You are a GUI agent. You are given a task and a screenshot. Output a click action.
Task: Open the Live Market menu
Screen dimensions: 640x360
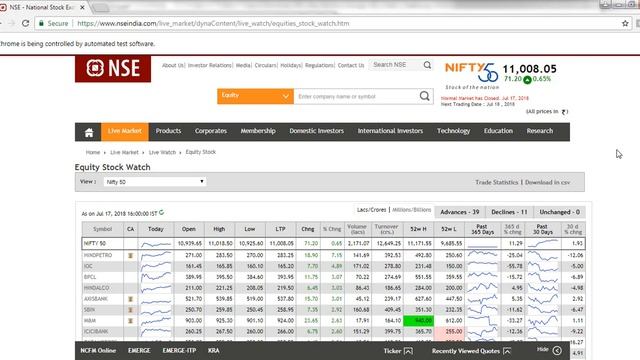coord(124,131)
